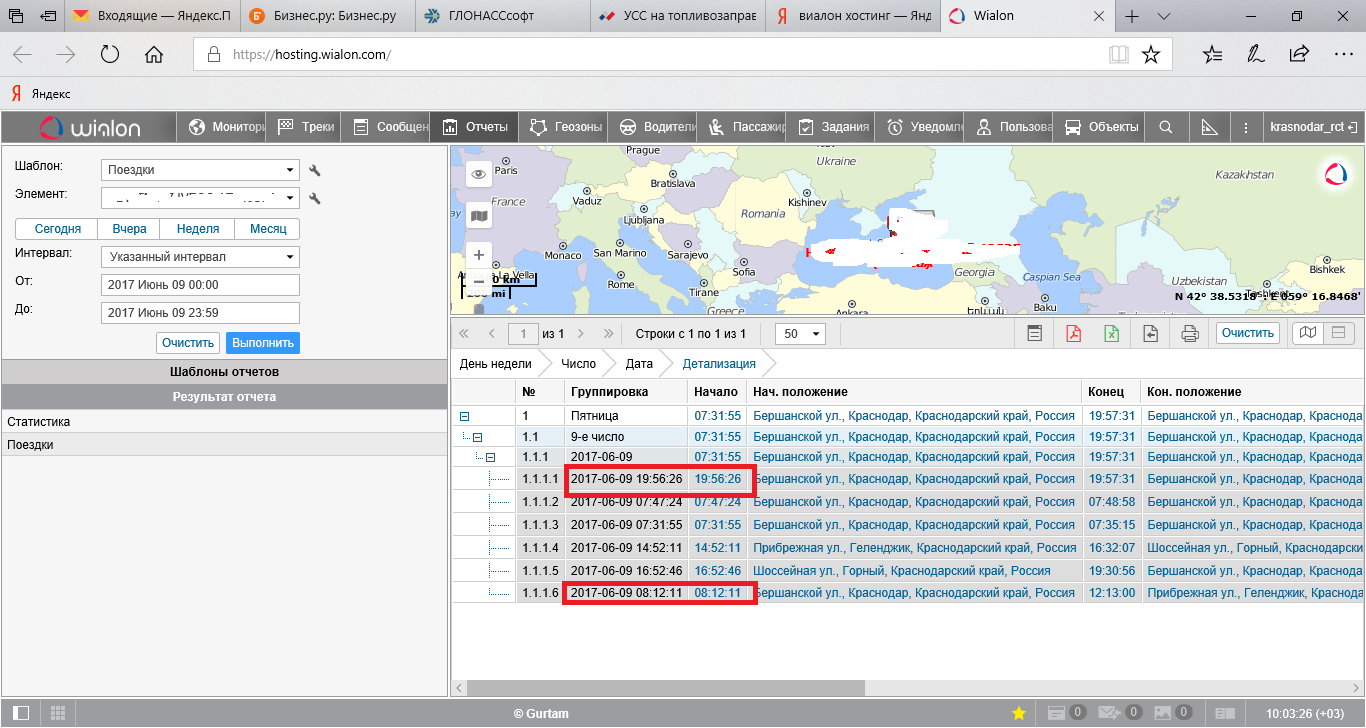Viewport: 1366px width, 728px height.
Task: Open the Треки tab
Action: pyautogui.click(x=305, y=127)
